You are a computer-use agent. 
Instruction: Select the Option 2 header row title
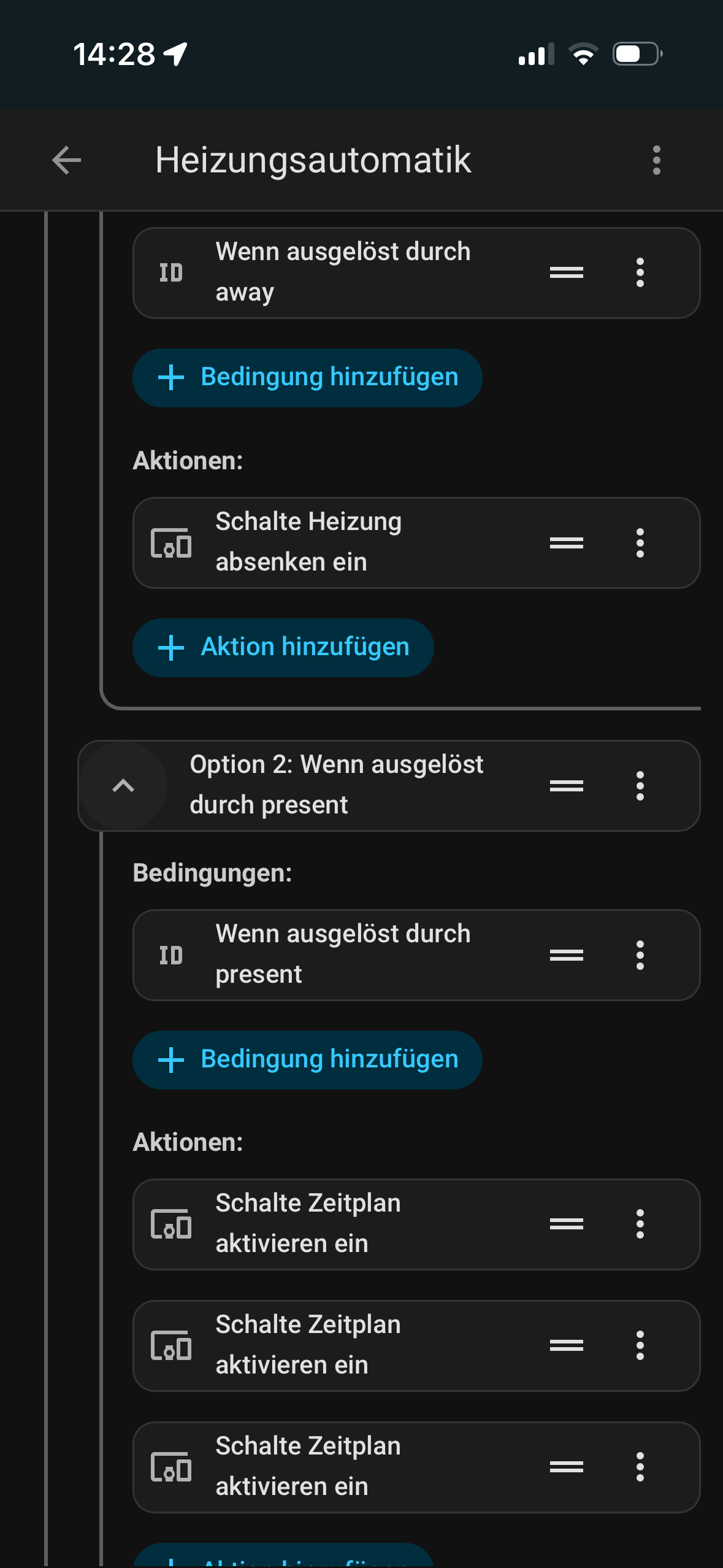[337, 785]
